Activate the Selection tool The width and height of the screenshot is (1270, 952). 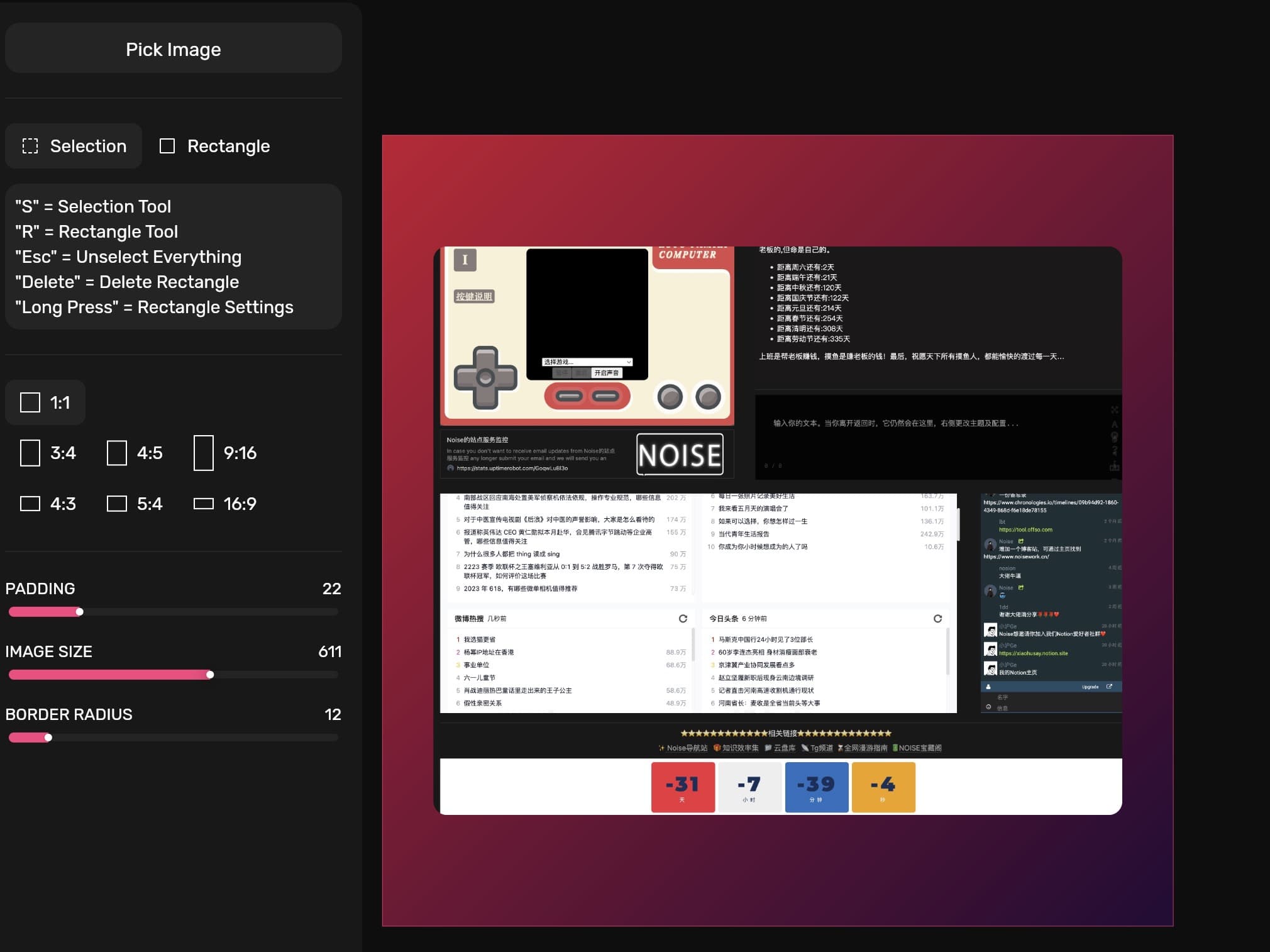tap(74, 146)
